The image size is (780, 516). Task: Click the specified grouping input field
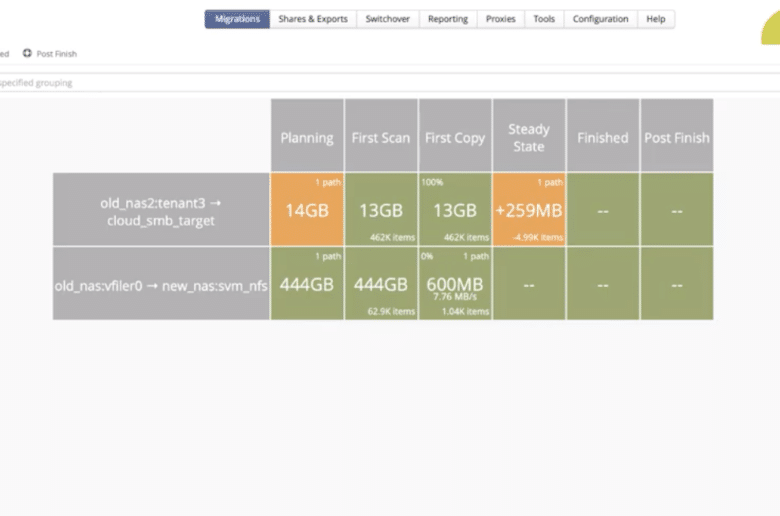390,83
